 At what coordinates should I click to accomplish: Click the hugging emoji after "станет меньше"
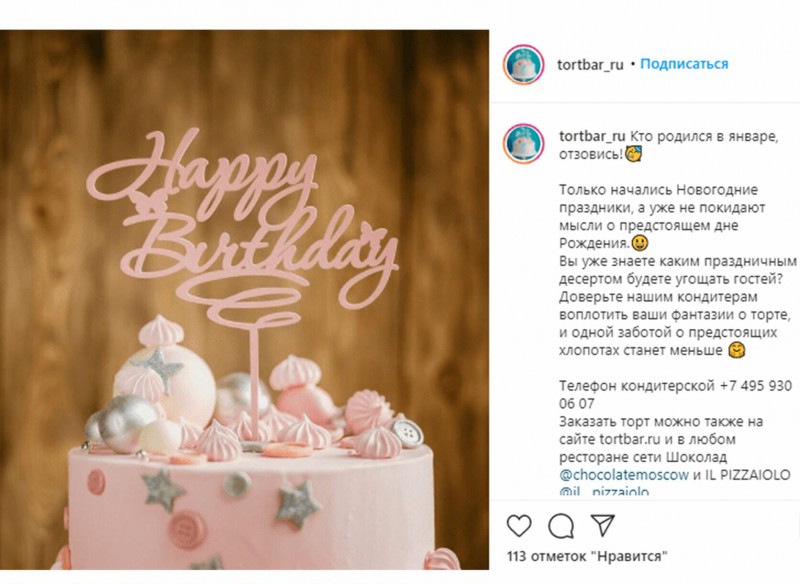737,350
